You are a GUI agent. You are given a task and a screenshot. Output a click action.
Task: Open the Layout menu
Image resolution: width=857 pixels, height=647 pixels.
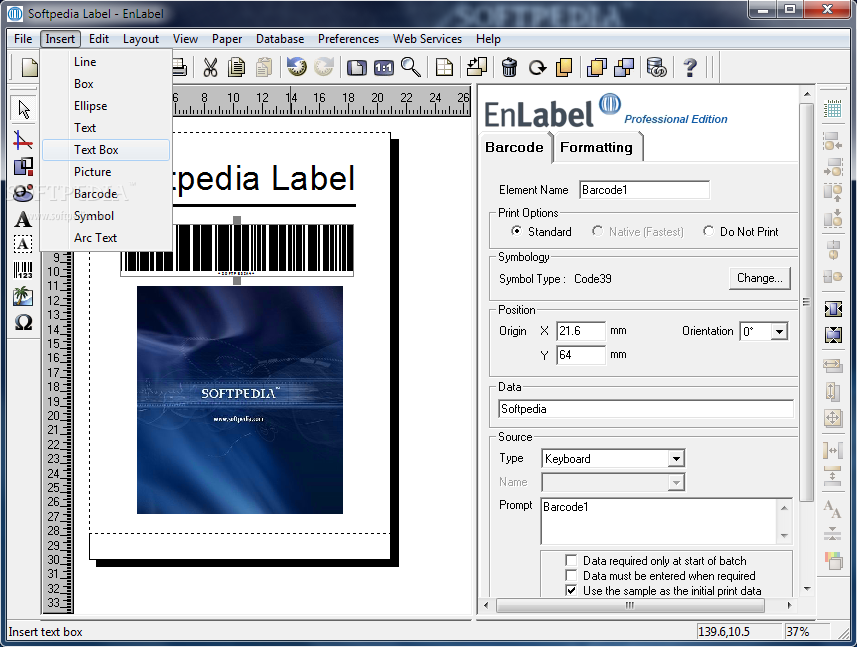(140, 39)
